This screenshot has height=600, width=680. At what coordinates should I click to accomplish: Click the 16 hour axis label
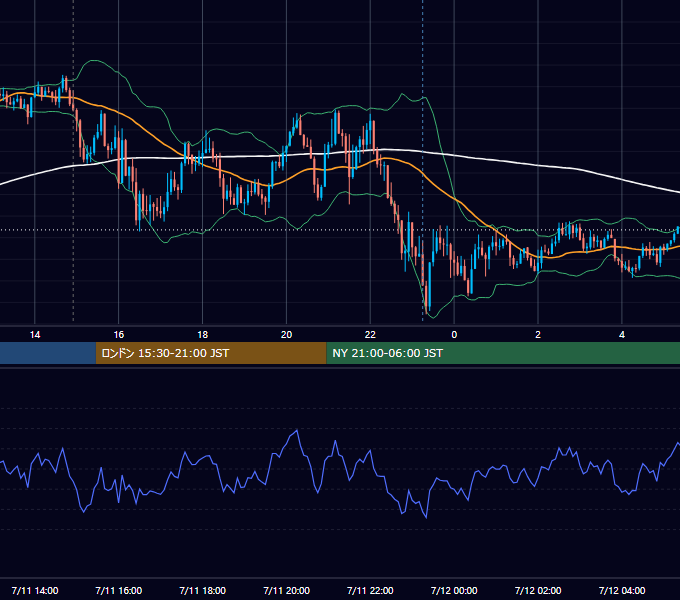[118, 335]
